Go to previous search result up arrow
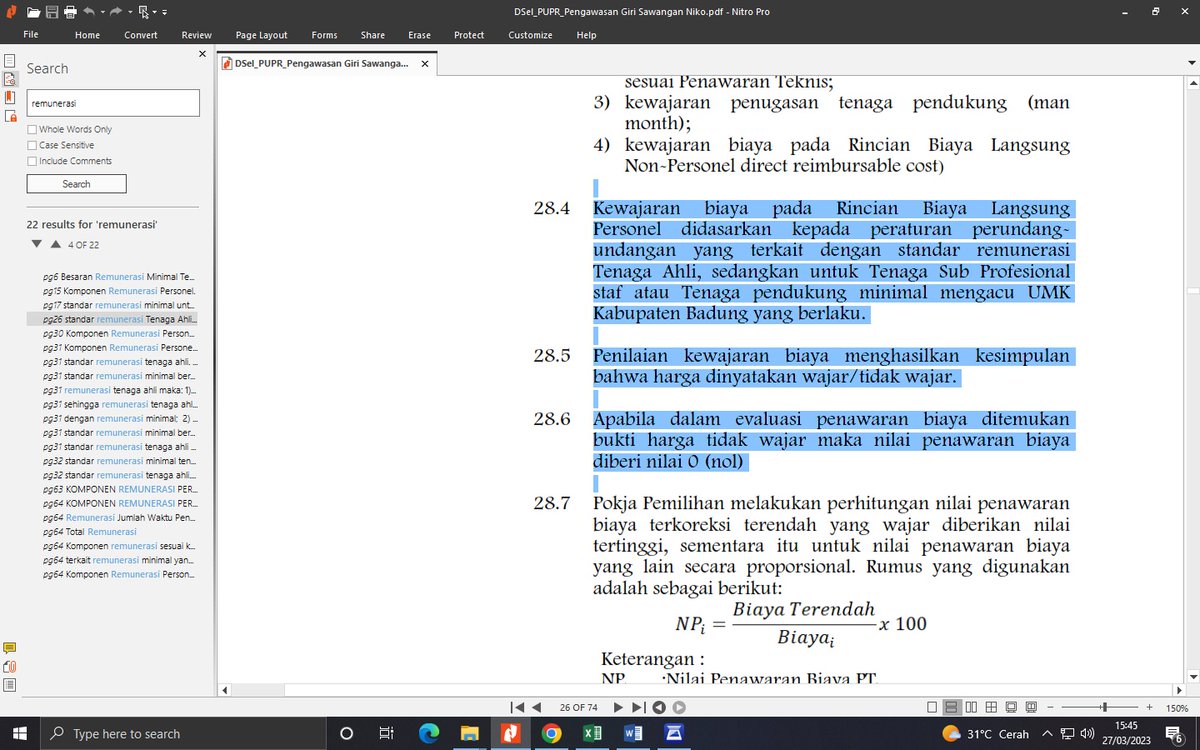Viewport: 1200px width, 750px height. [56, 244]
